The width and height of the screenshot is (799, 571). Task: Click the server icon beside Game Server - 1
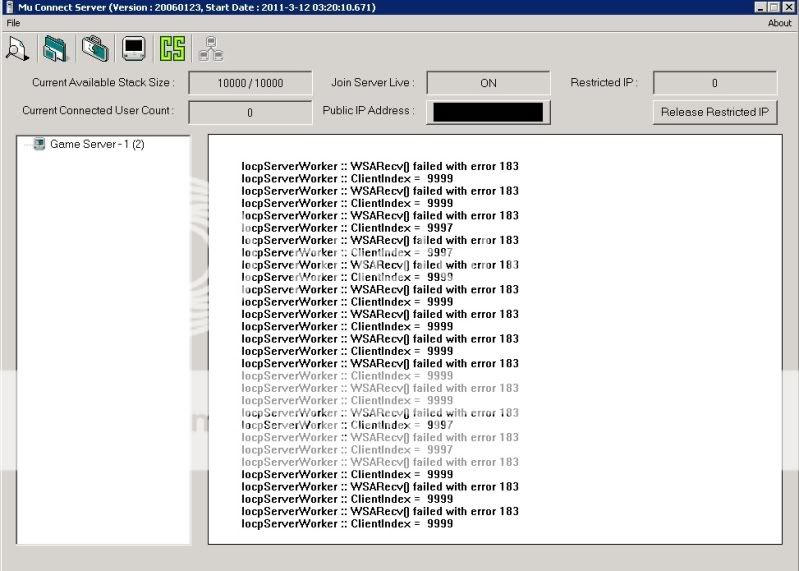pyautogui.click(x=39, y=144)
